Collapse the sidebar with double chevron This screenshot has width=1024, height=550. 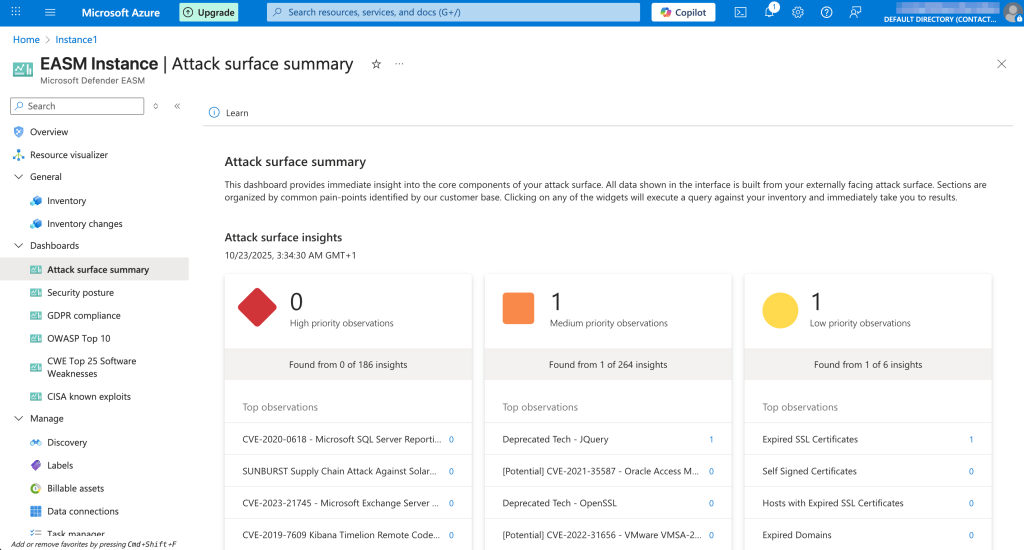(177, 106)
